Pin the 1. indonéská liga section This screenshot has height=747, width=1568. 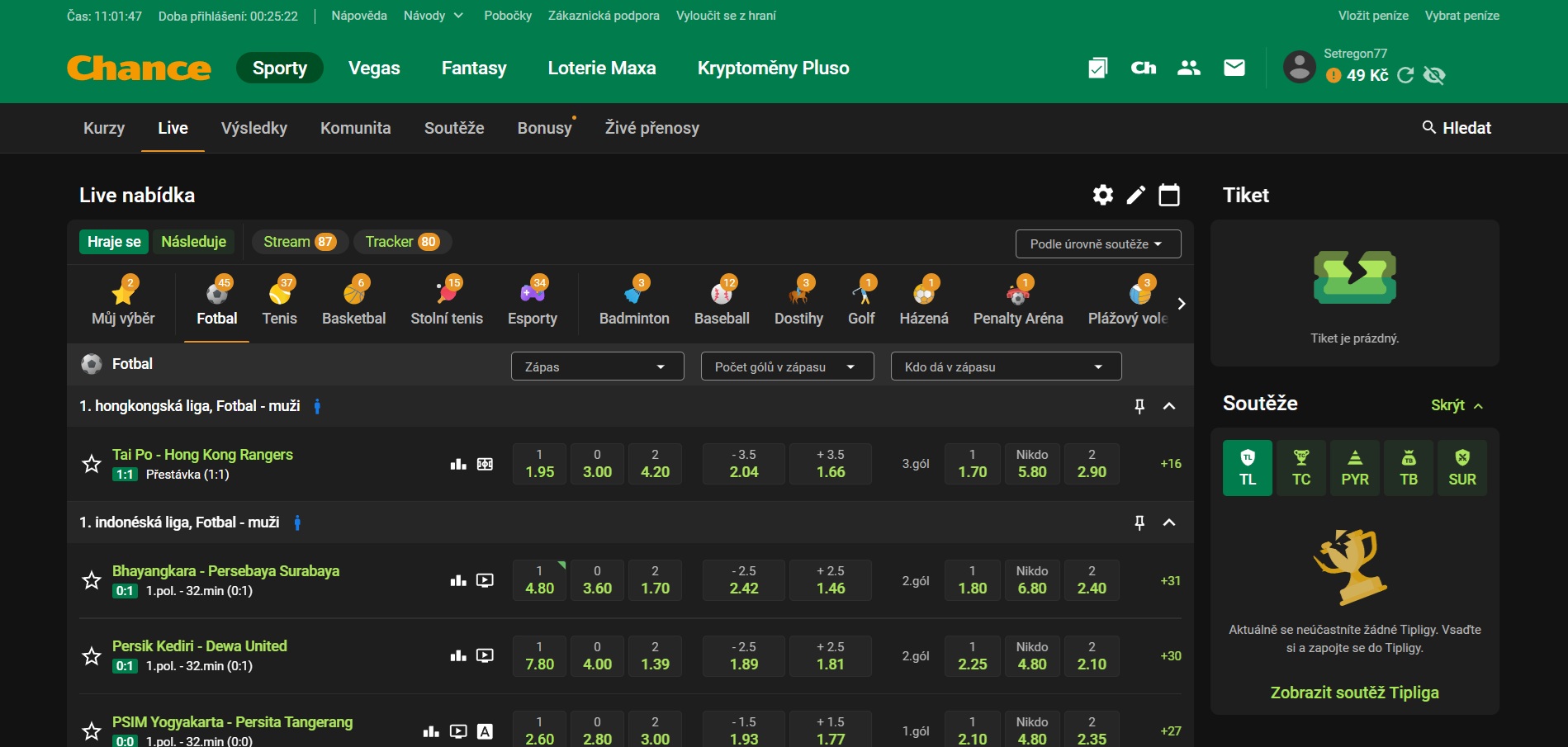(1139, 522)
